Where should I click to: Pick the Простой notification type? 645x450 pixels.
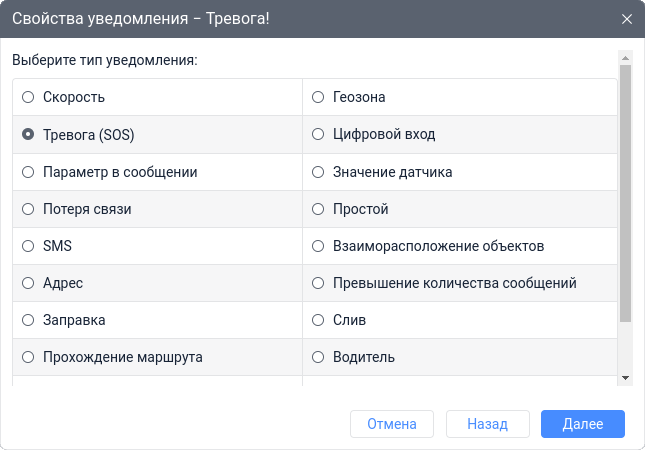[x=318, y=209]
